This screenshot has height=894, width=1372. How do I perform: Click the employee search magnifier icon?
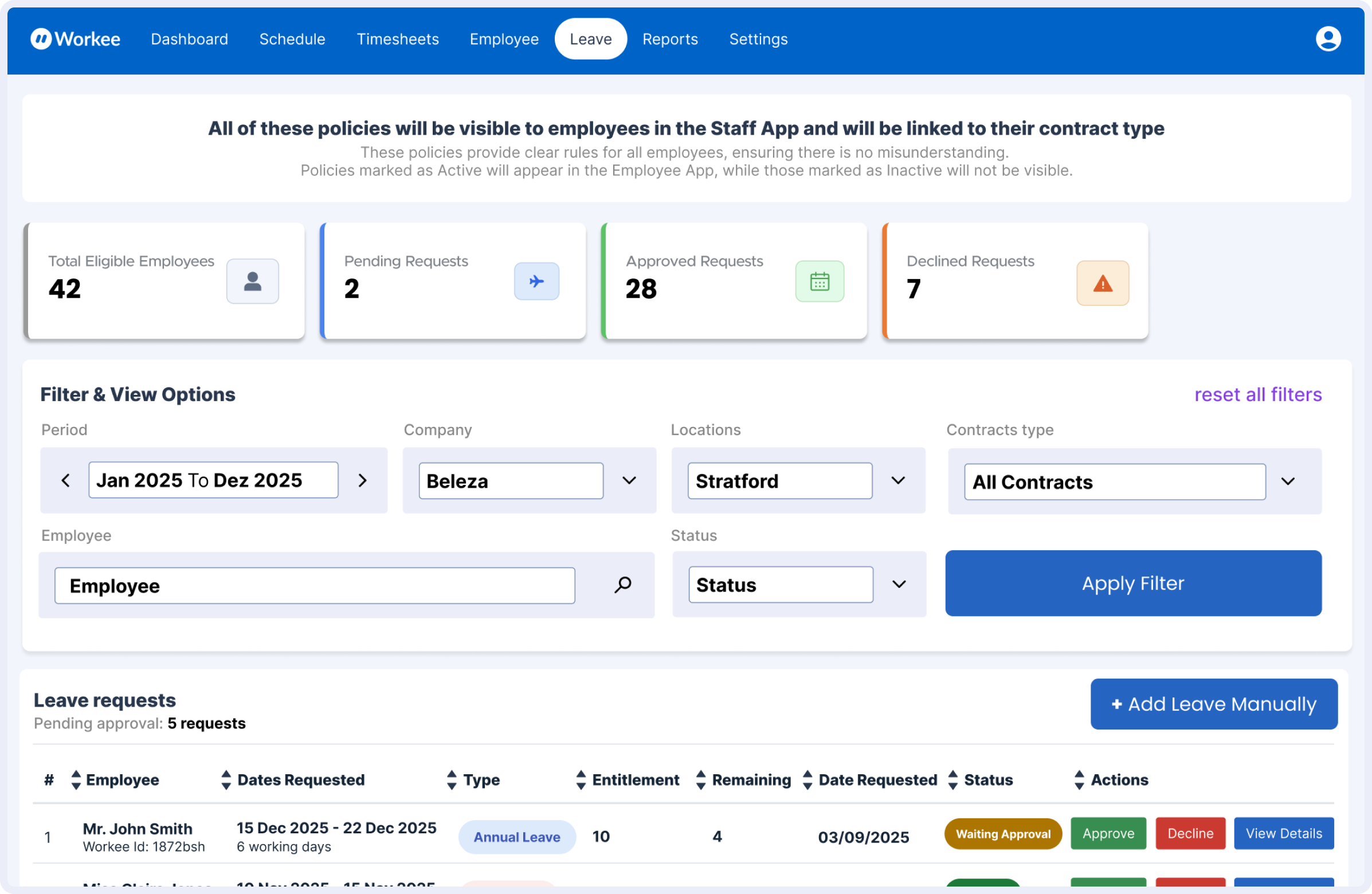622,585
